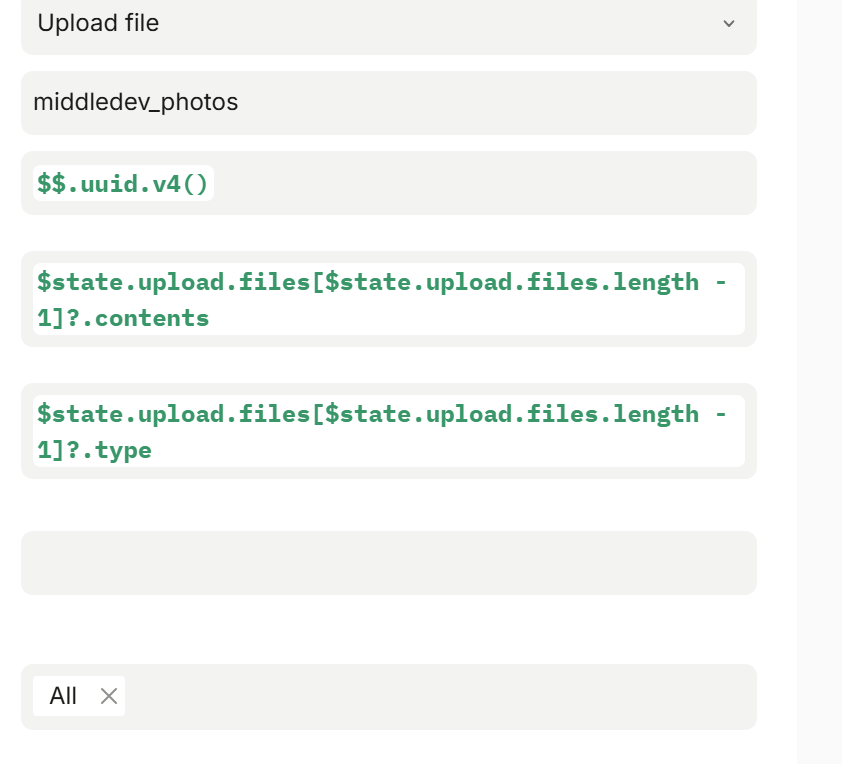The height and width of the screenshot is (764, 842).
Task: Click '1]?.type' on expression's second line
Action: (94, 450)
